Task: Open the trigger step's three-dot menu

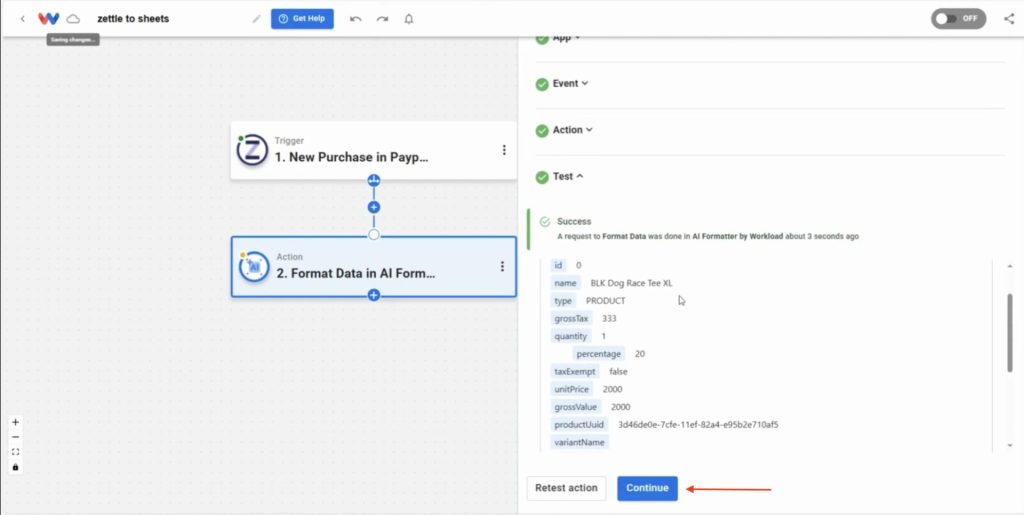Action: tap(504, 150)
